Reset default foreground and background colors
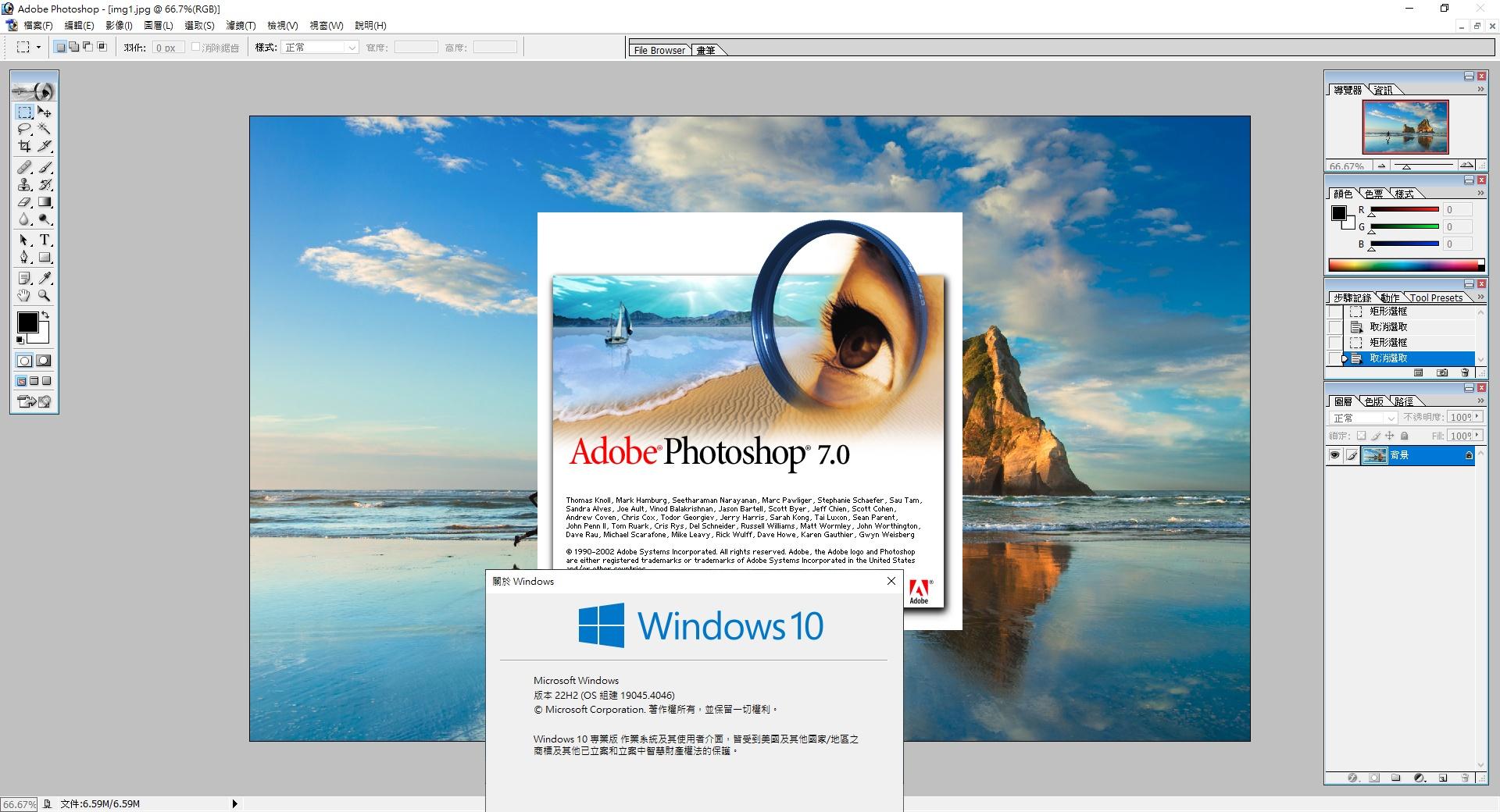Image resolution: width=1500 pixels, height=812 pixels. pyautogui.click(x=21, y=340)
